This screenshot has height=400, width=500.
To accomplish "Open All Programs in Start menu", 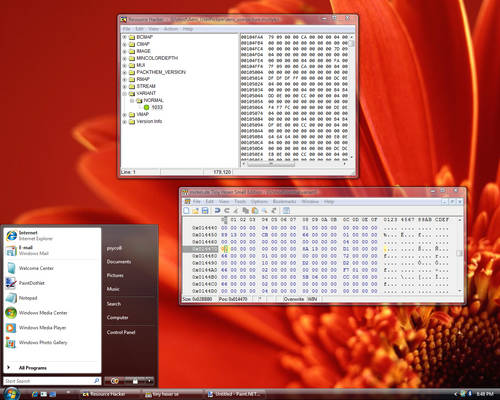I will pos(33,368).
